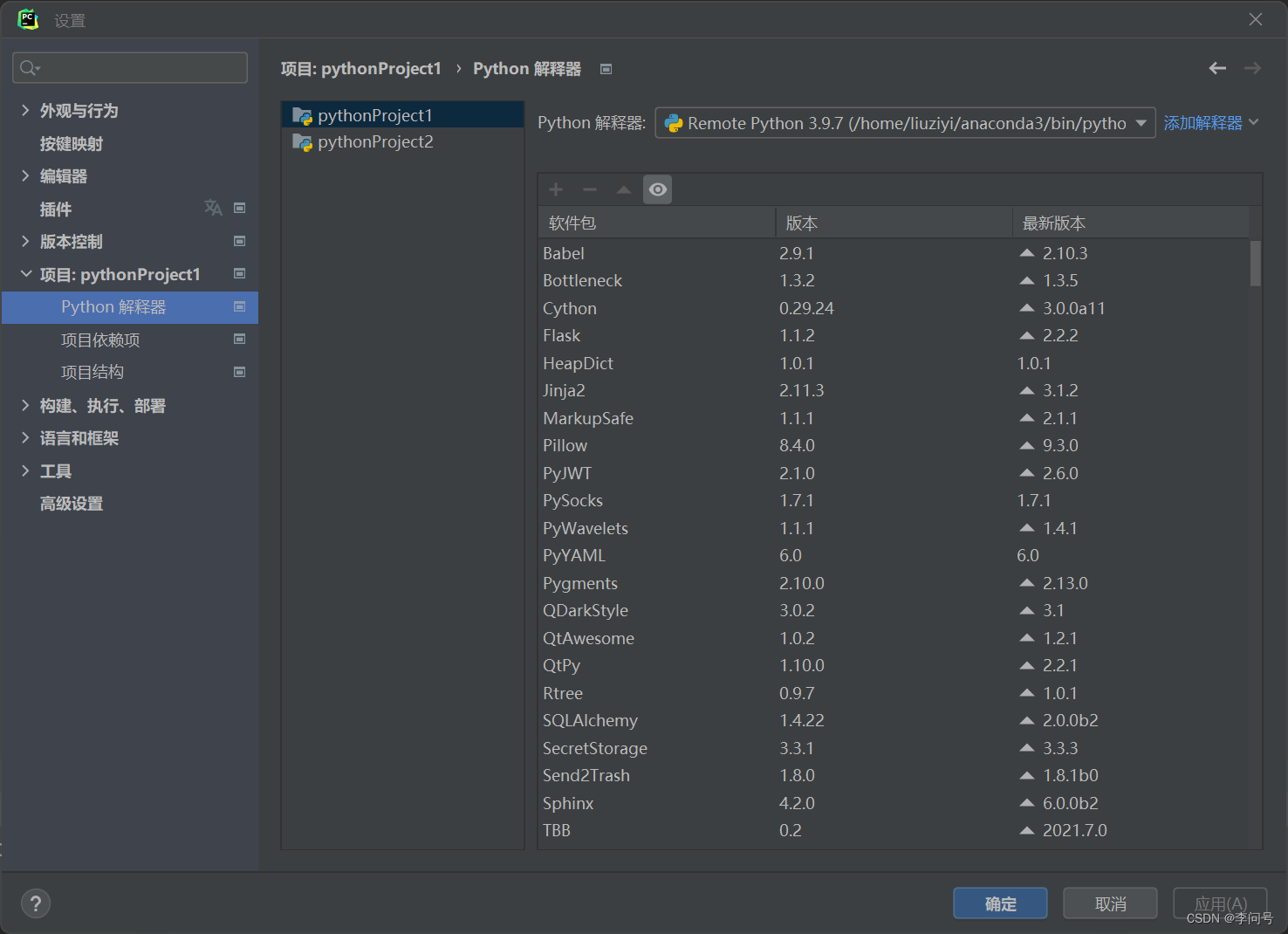
Task: Select pythonProject2 in the project list
Action: pos(402,141)
